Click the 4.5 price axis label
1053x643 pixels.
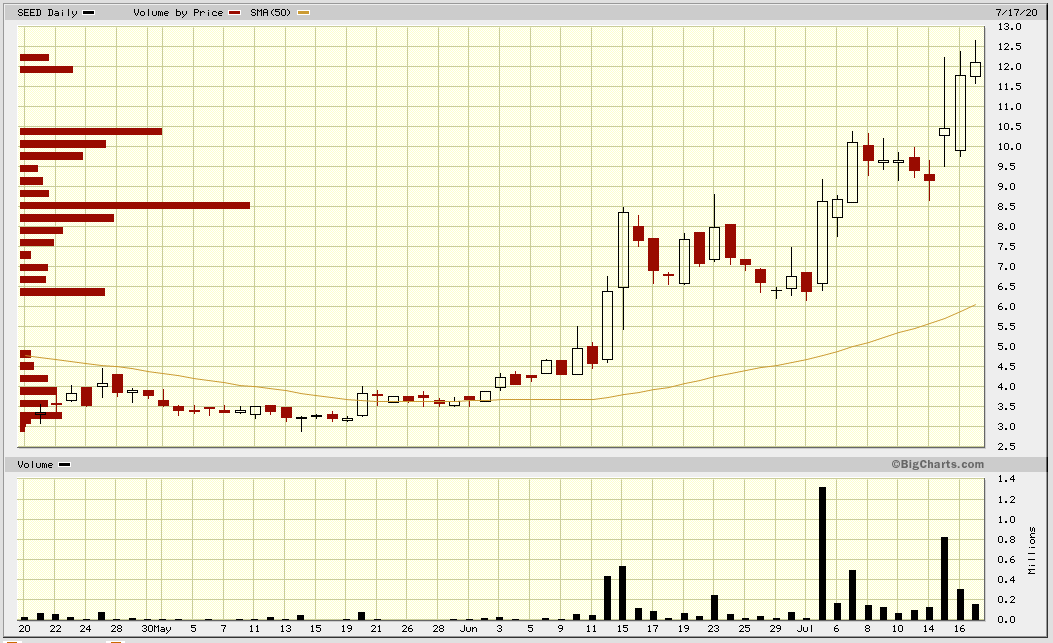[x=1007, y=367]
